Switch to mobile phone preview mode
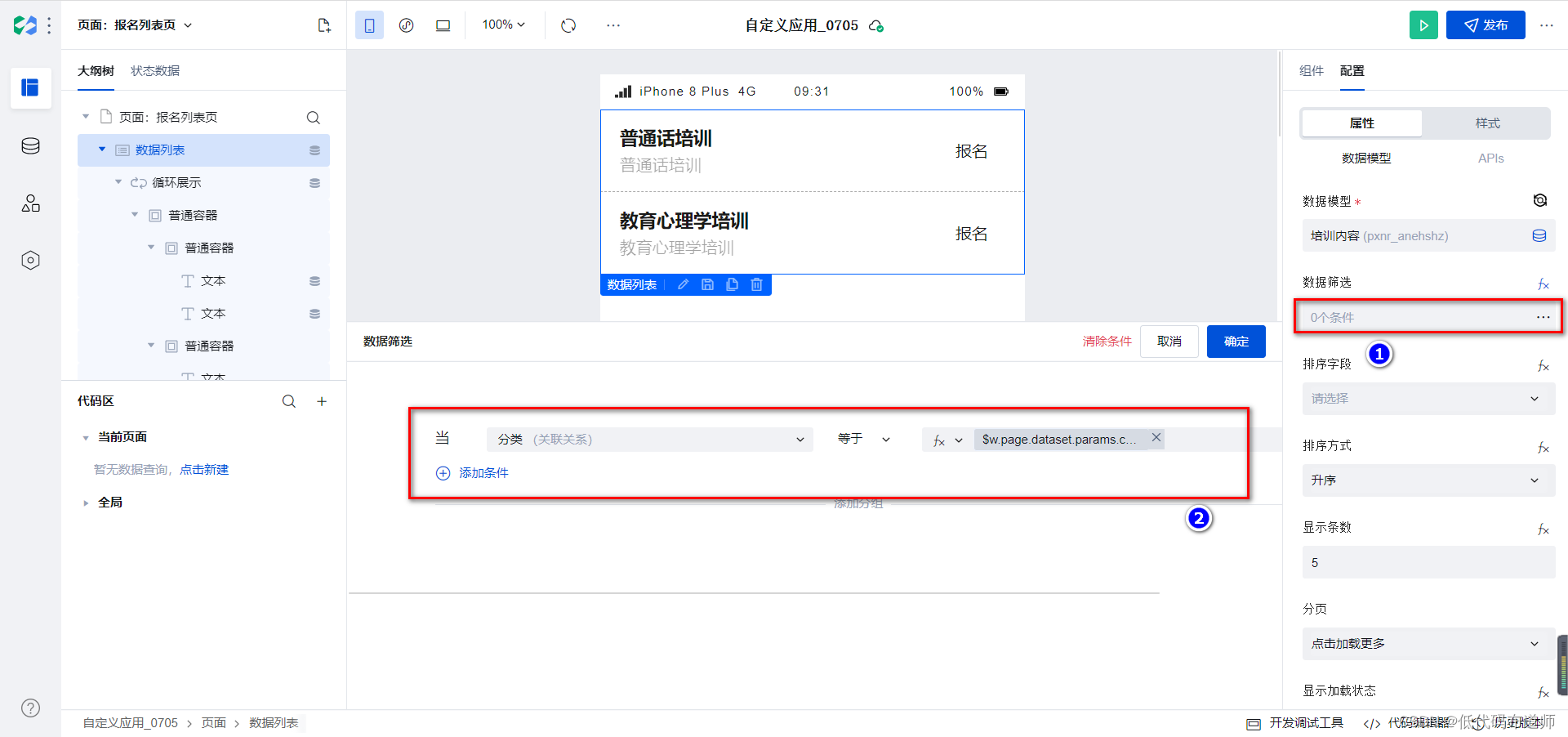 [369, 25]
